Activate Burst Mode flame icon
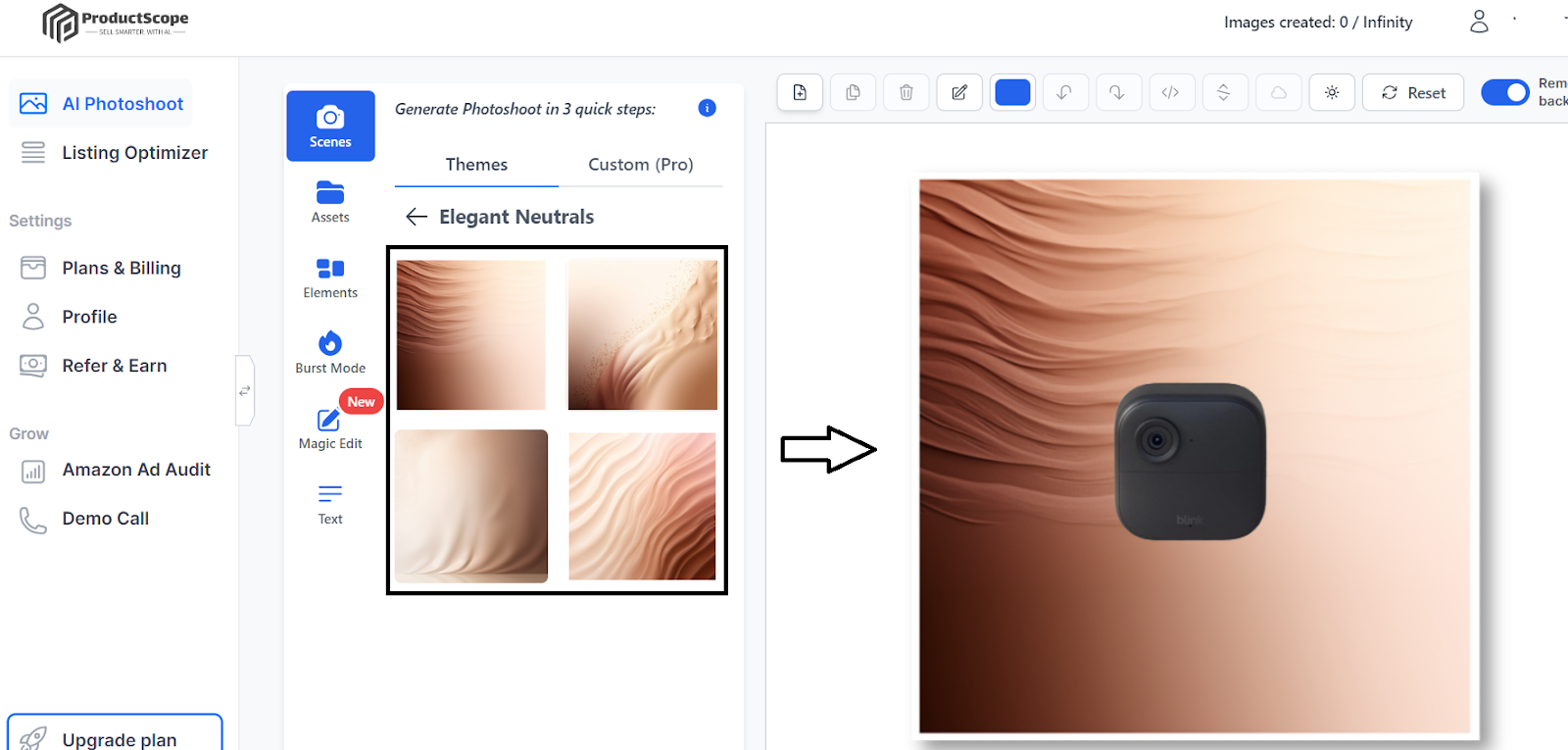This screenshot has width=1568, height=750. pos(330,353)
